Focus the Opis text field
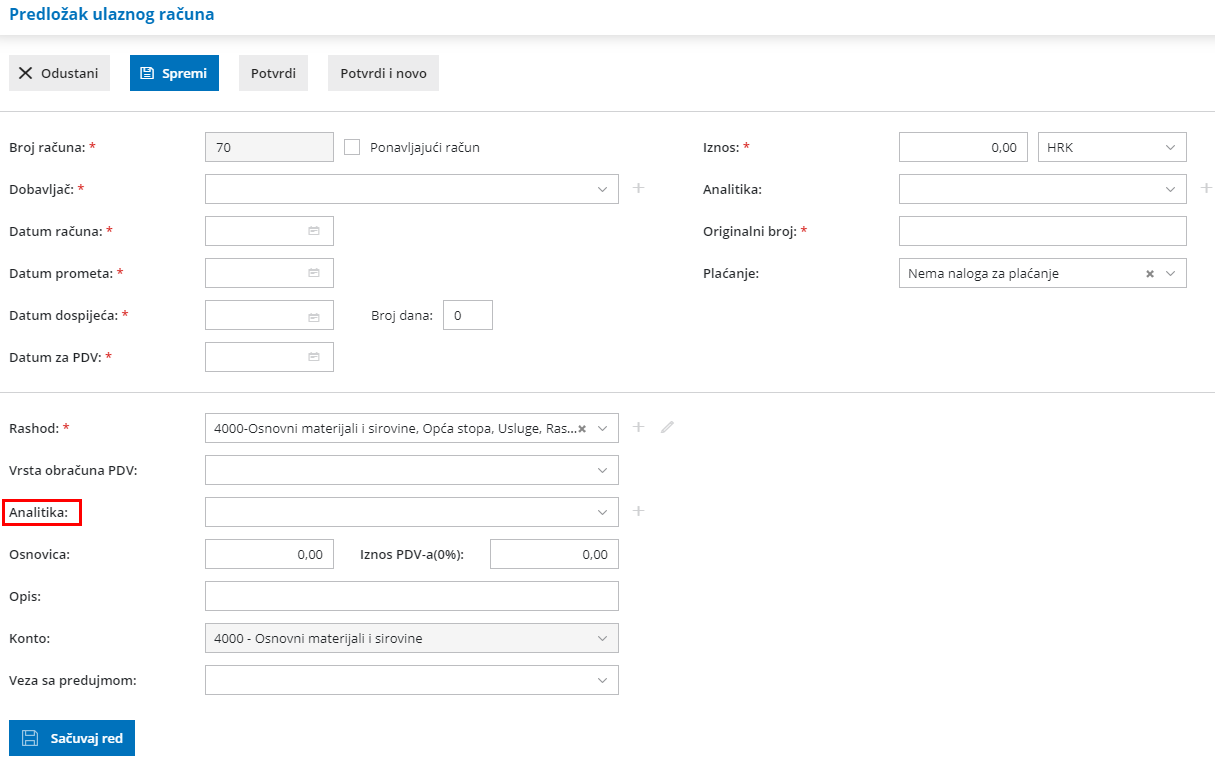The height and width of the screenshot is (766, 1215). [x=411, y=596]
